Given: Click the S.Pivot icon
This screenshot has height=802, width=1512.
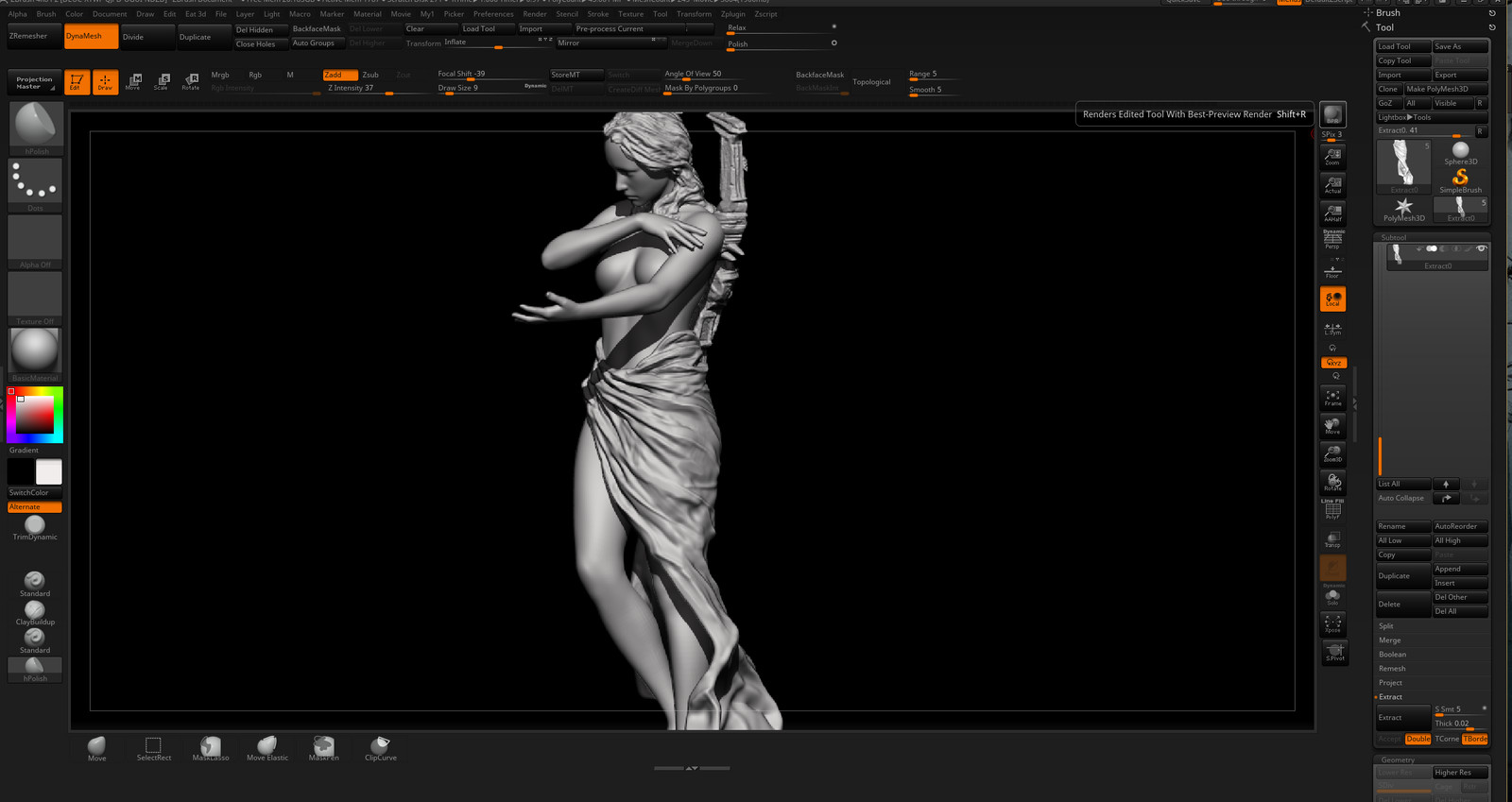Looking at the screenshot, I should coord(1334,653).
